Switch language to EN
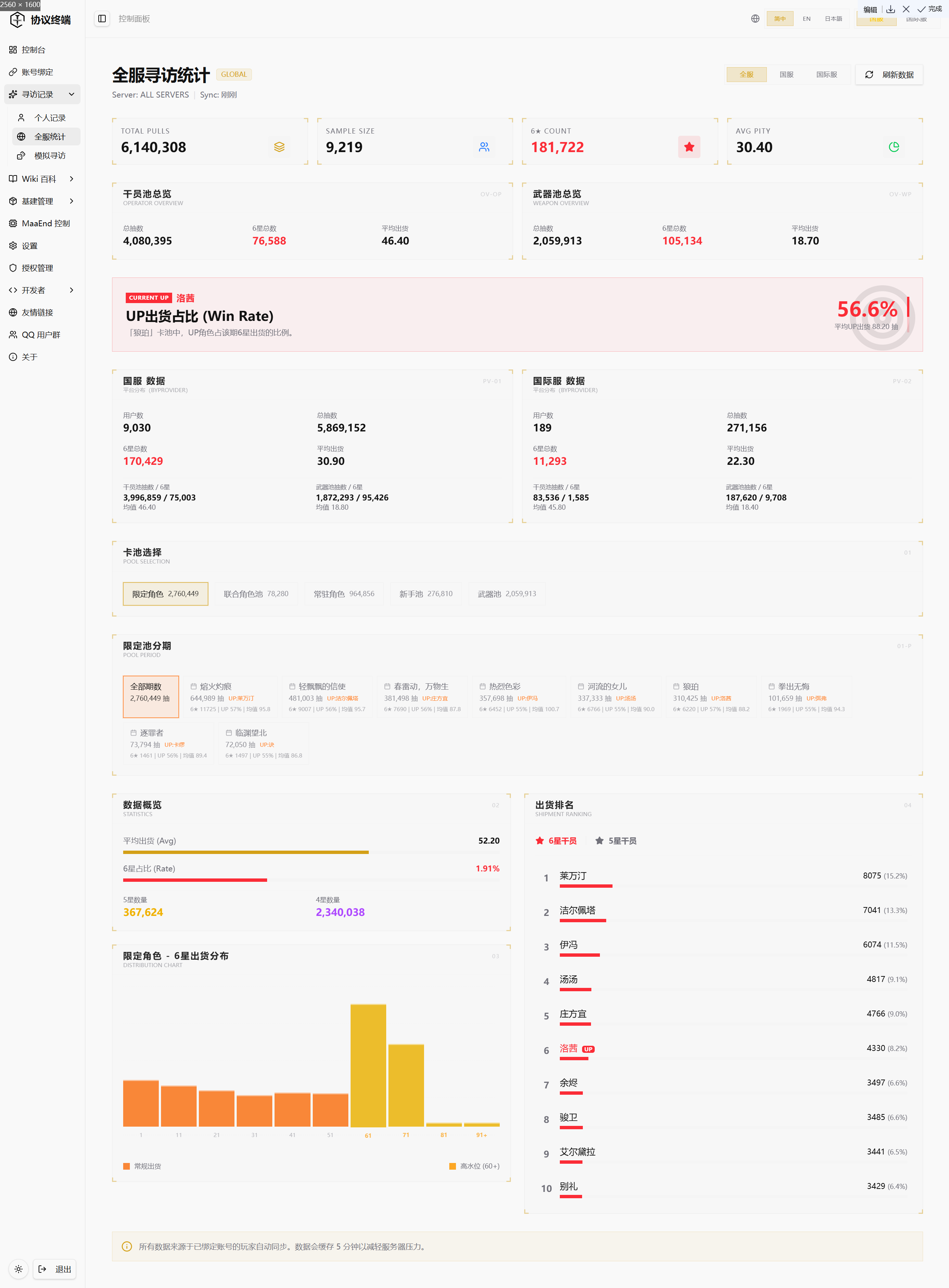 click(x=807, y=19)
